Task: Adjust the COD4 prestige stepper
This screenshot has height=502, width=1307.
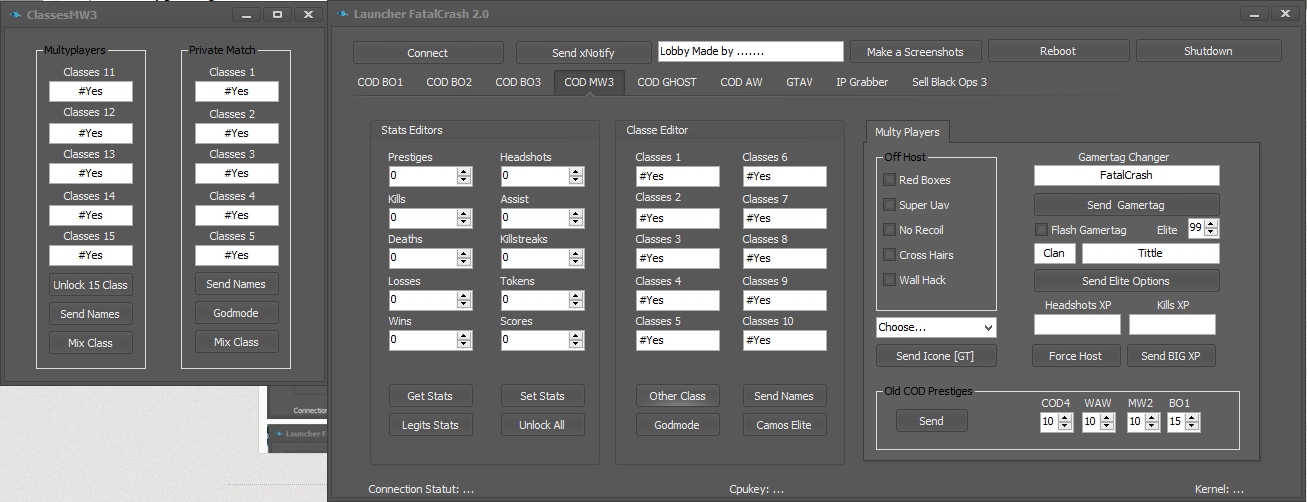Action: [1065, 422]
